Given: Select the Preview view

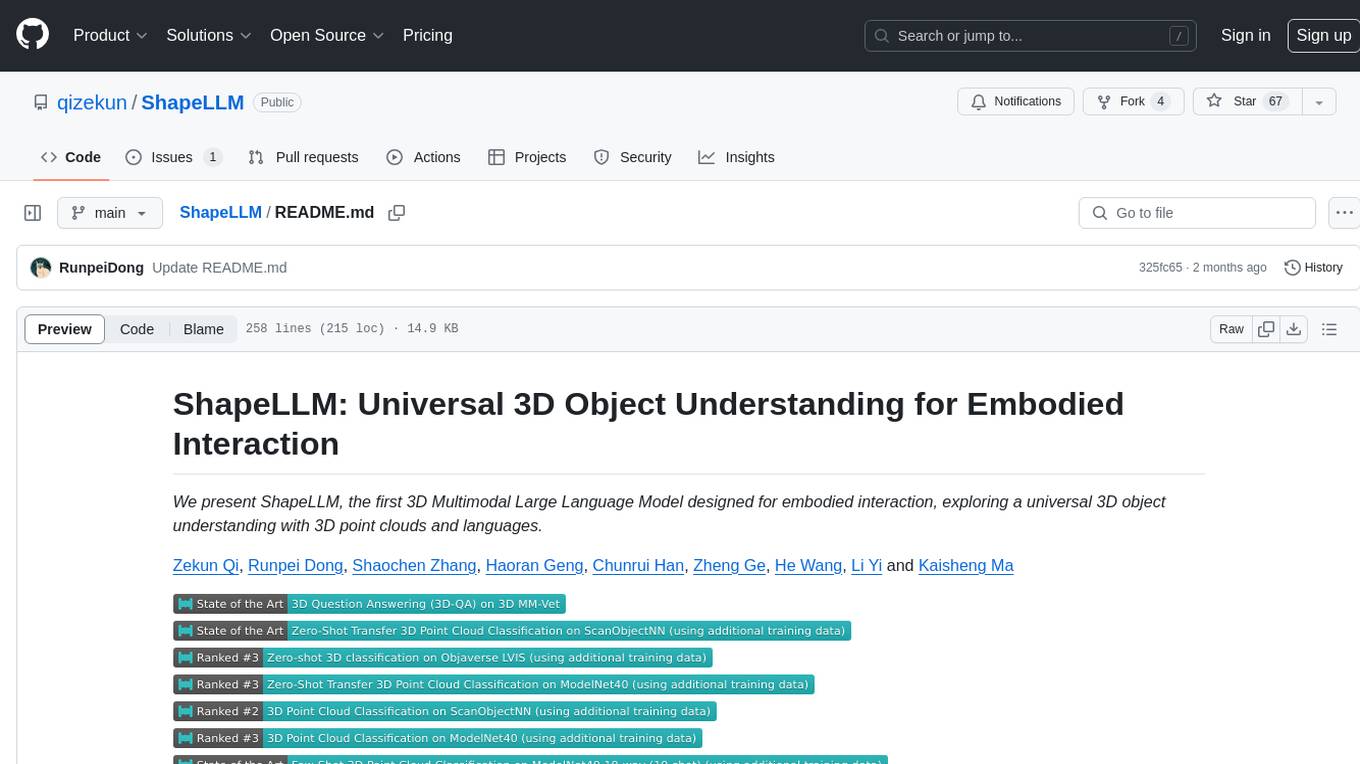Looking at the screenshot, I should coord(65,329).
